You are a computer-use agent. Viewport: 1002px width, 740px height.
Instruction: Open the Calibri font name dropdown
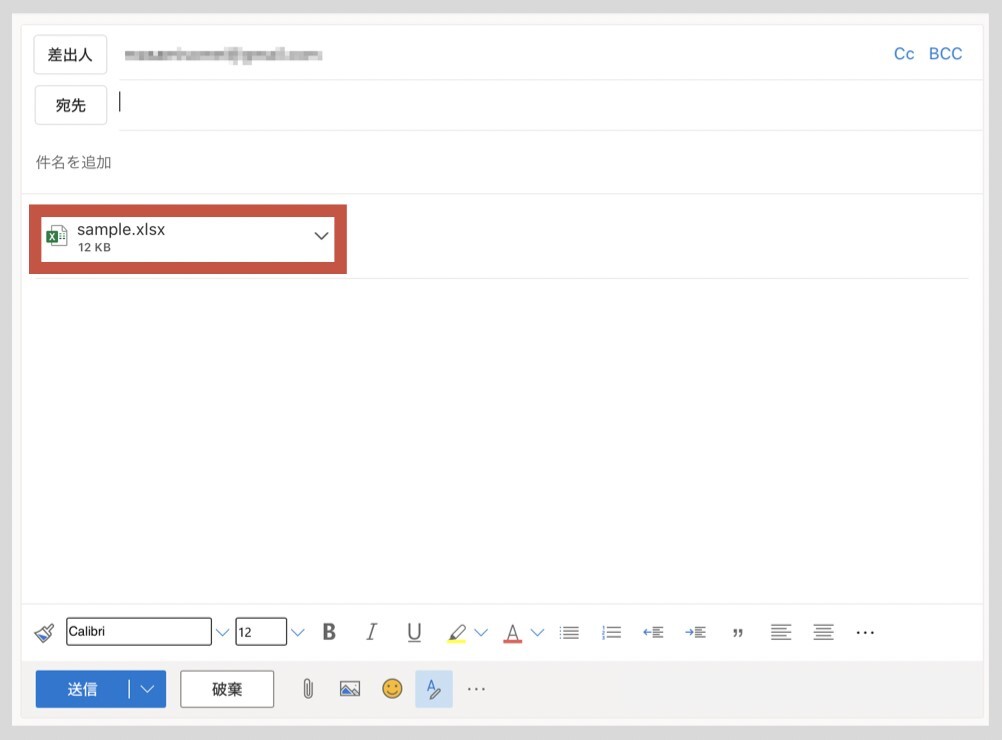click(x=222, y=632)
